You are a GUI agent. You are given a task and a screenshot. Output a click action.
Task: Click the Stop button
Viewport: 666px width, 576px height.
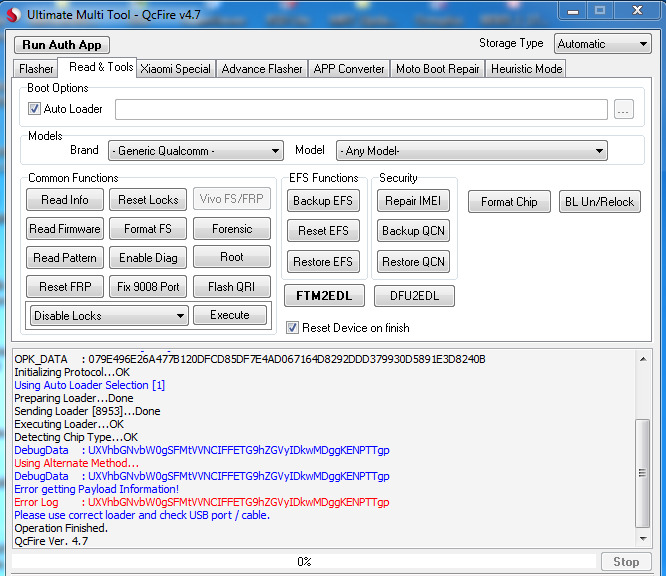tap(626, 562)
